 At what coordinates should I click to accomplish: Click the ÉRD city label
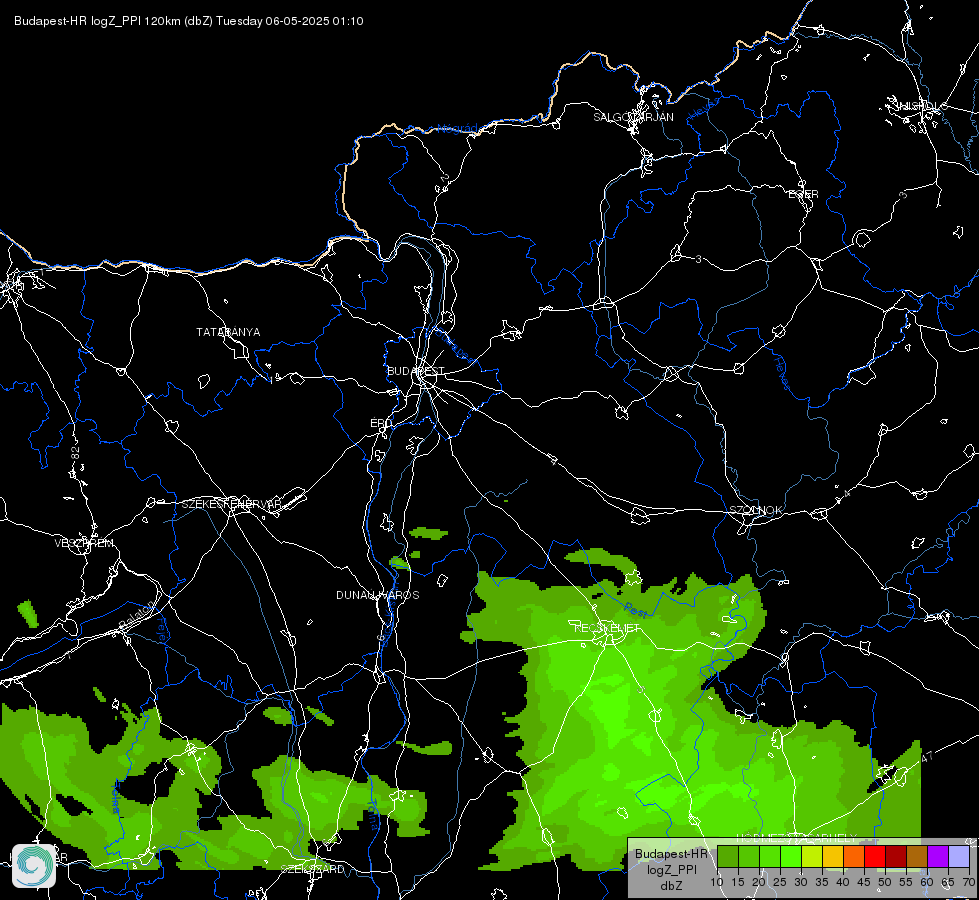click(380, 423)
